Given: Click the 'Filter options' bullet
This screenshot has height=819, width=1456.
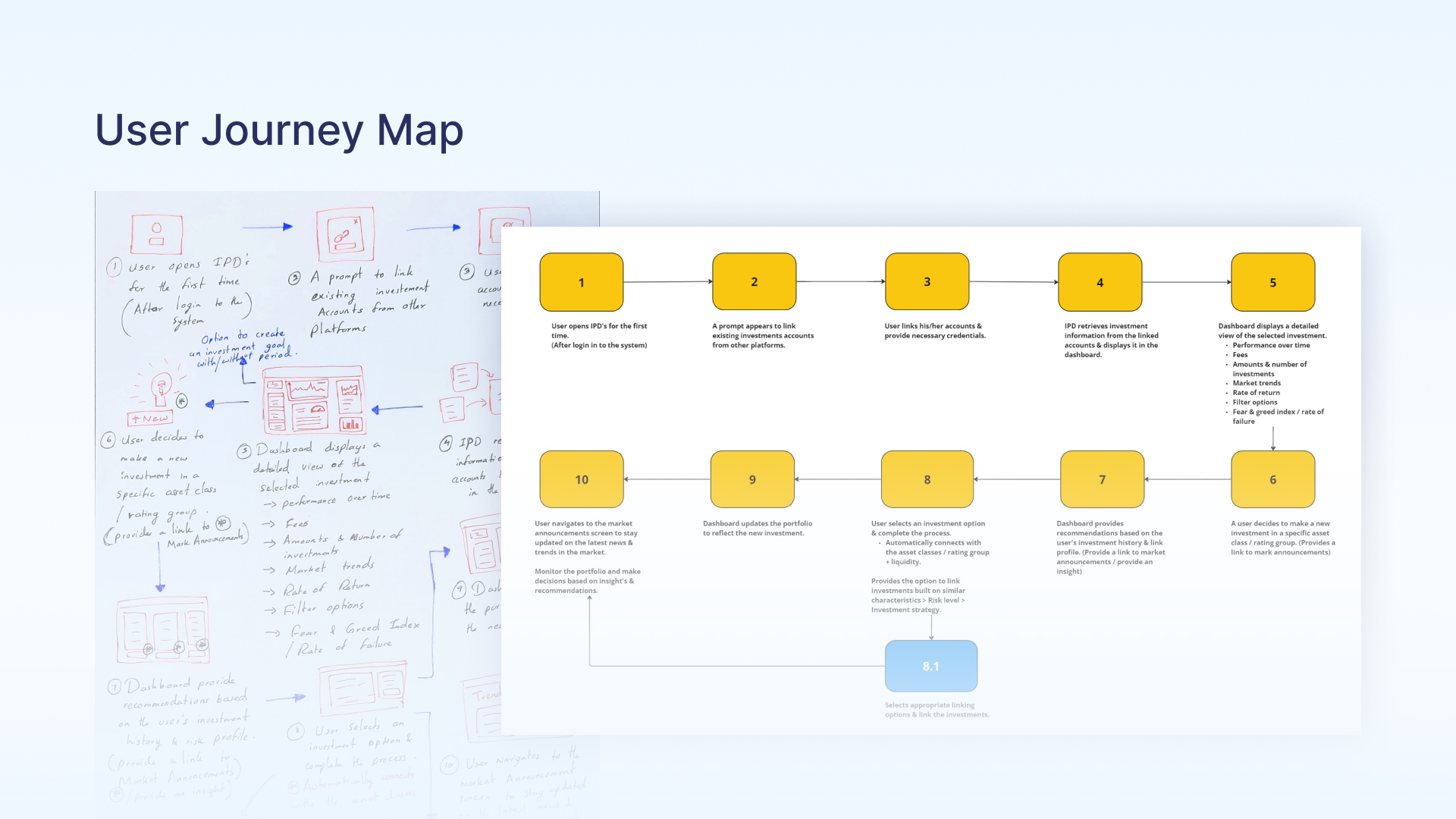Looking at the screenshot, I should tap(1254, 403).
